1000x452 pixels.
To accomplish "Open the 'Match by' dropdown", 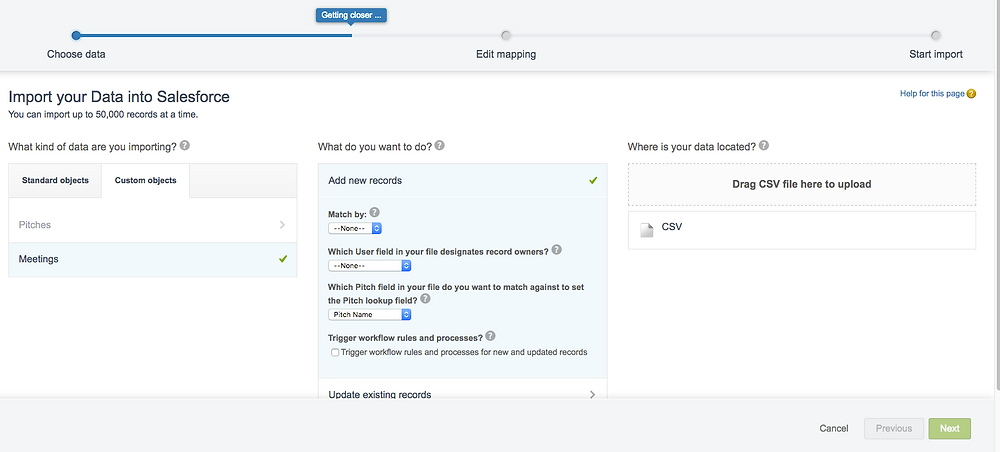I will pos(355,228).
